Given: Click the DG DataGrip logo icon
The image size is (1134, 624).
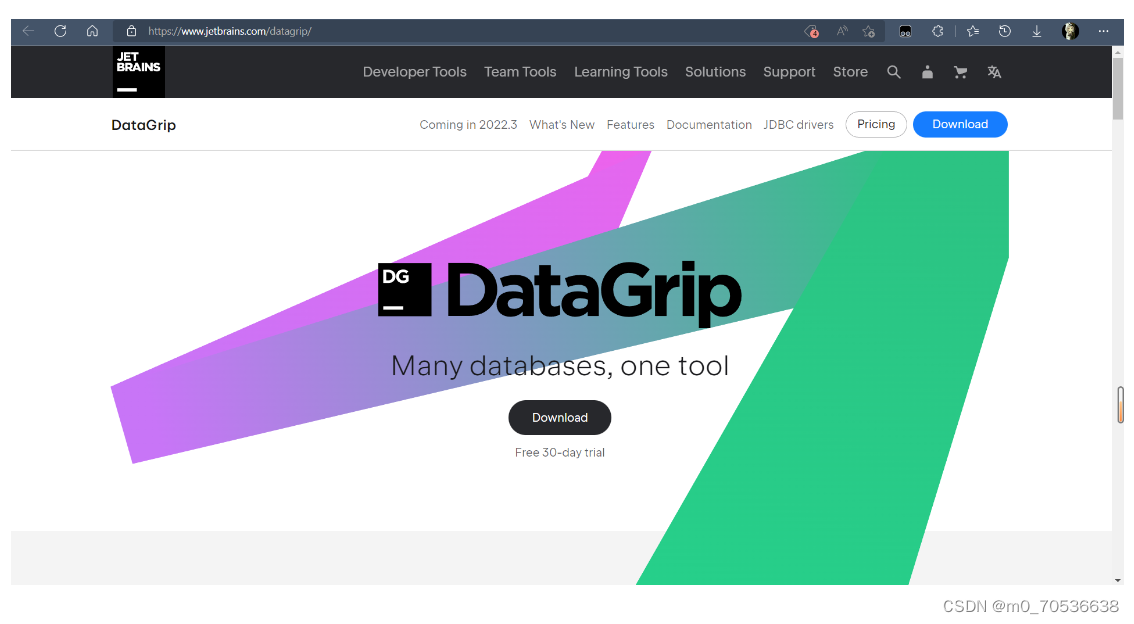Looking at the screenshot, I should (405, 290).
